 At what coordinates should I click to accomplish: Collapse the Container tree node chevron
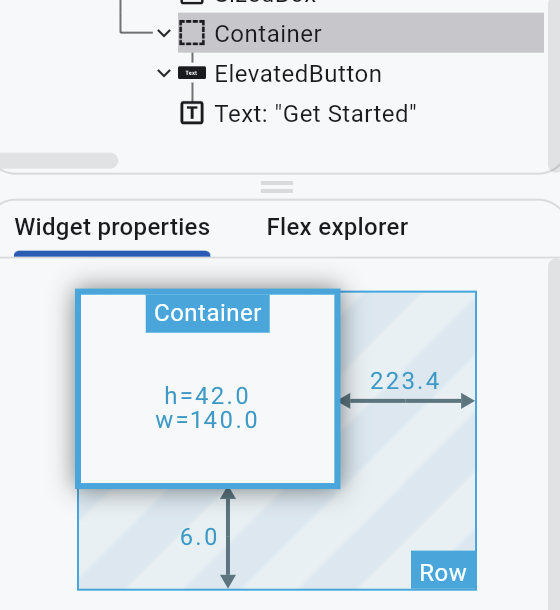tap(164, 33)
